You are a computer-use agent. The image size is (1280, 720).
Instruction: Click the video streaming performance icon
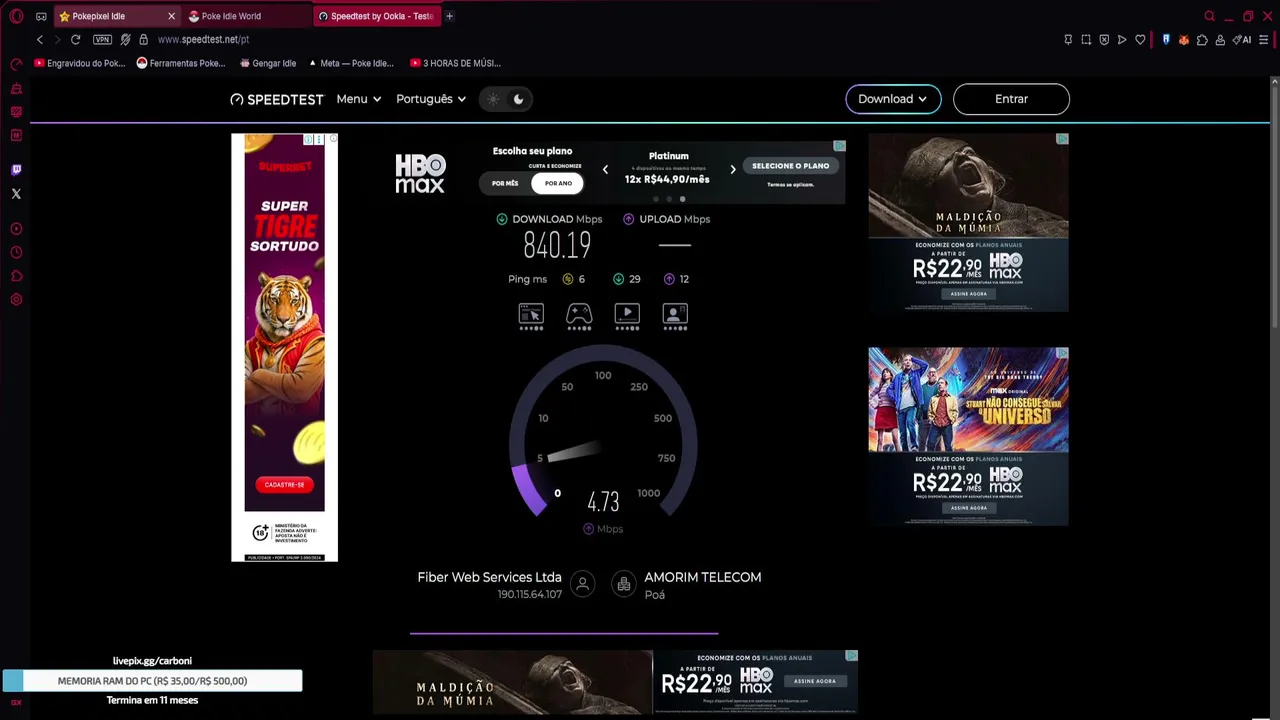coord(627,316)
